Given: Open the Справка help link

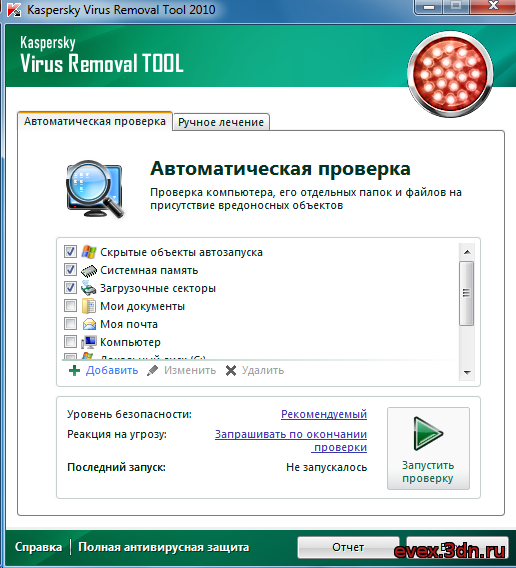Looking at the screenshot, I should (x=38, y=547).
